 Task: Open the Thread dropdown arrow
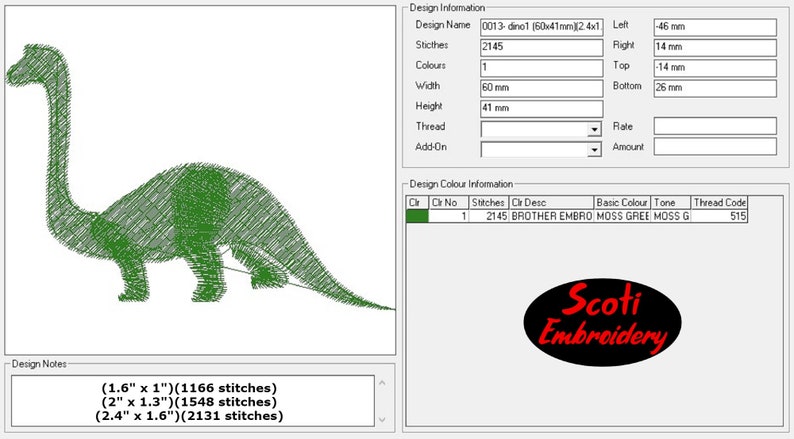594,130
